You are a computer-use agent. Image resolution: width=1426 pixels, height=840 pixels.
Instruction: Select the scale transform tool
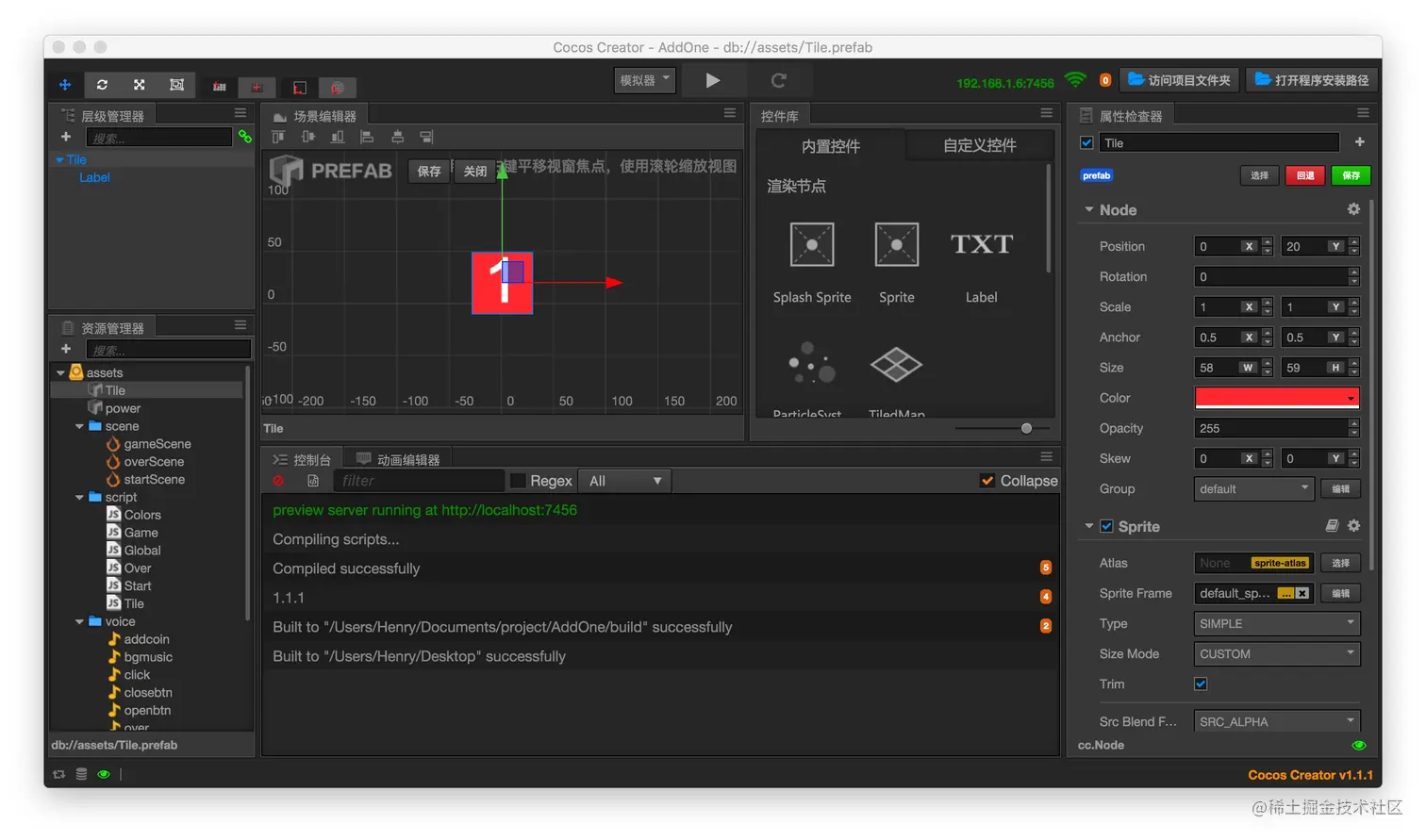[139, 85]
